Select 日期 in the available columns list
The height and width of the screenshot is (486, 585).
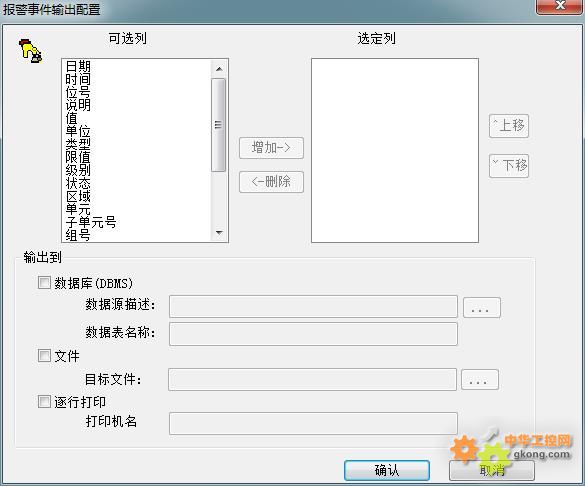tap(78, 66)
